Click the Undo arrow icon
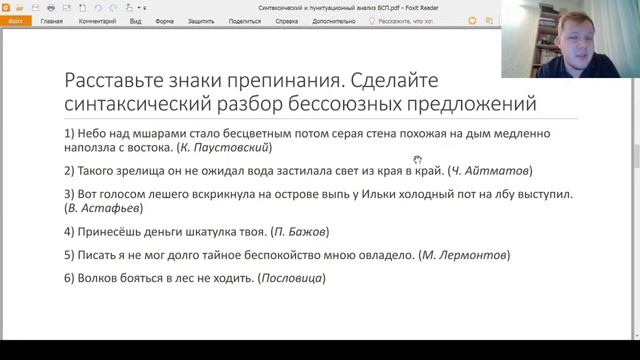The height and width of the screenshot is (360, 640). [x=98, y=8]
